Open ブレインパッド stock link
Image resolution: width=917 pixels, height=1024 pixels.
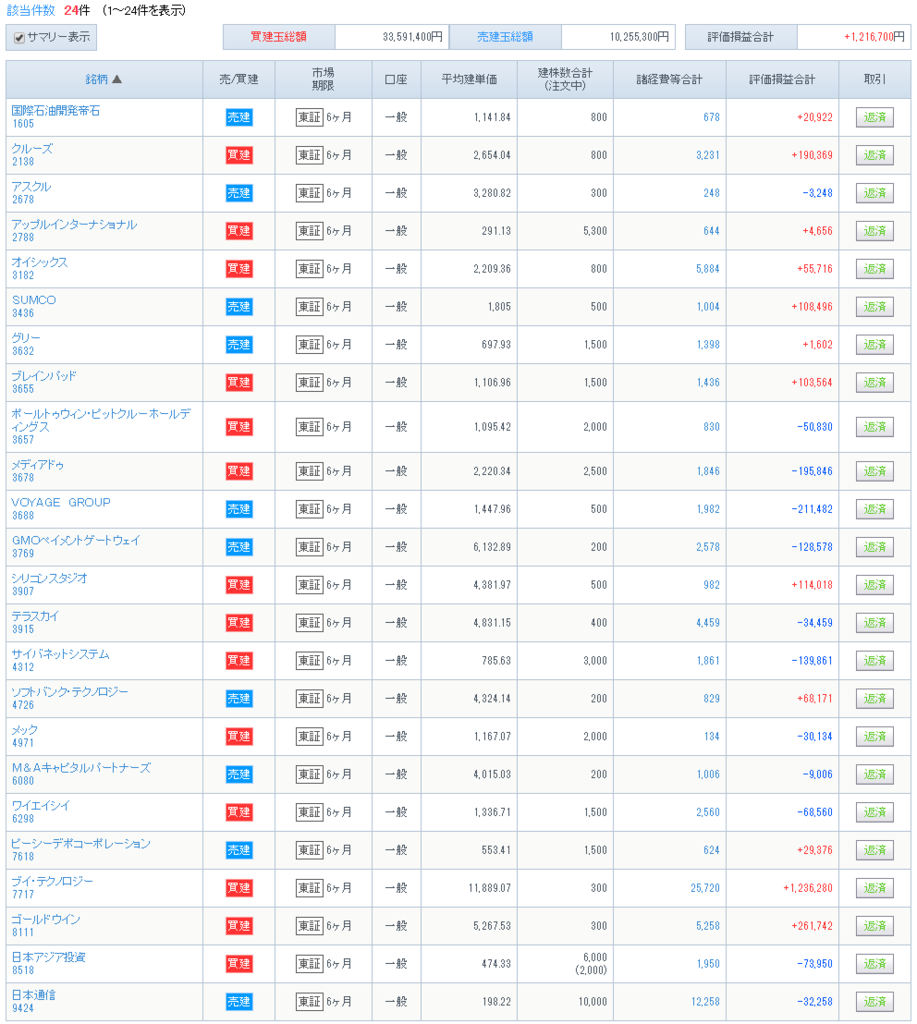click(44, 376)
